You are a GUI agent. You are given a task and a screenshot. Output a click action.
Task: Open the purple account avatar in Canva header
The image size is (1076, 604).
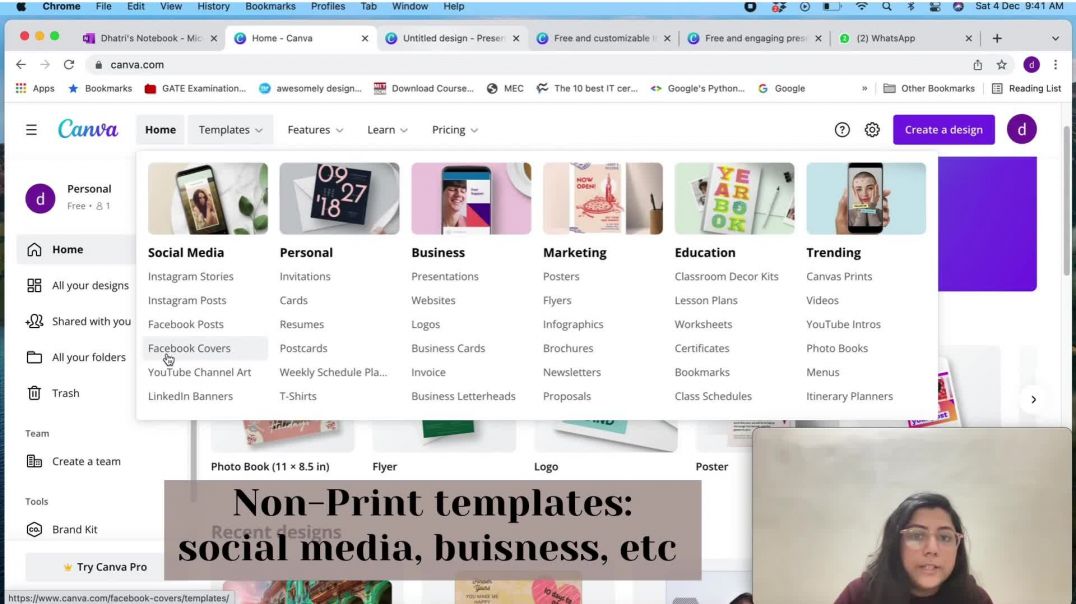coord(1022,129)
